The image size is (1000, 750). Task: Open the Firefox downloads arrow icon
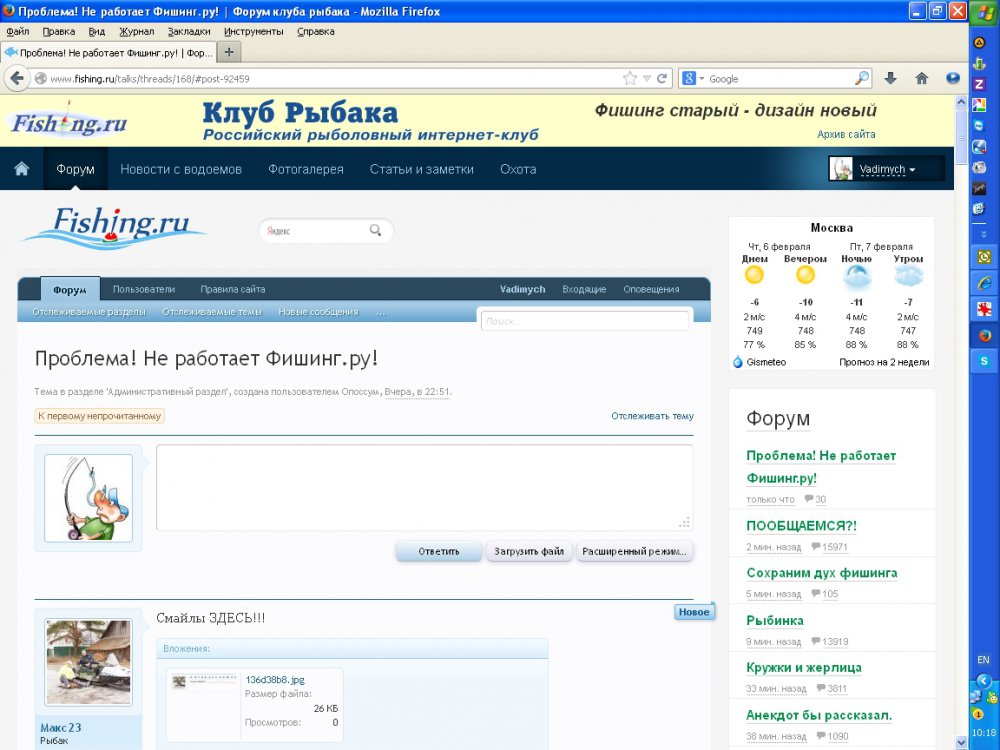tap(891, 78)
